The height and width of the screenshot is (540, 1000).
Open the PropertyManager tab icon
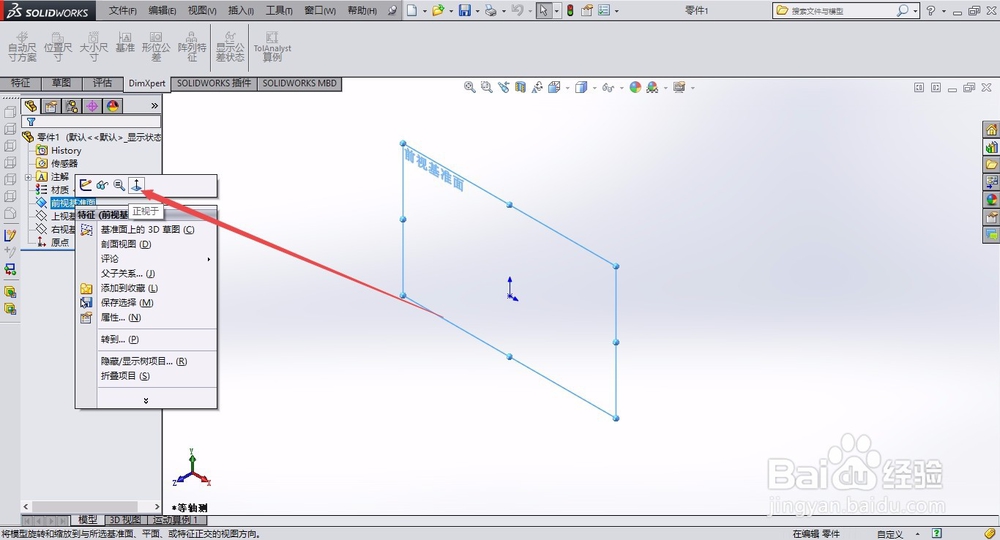tap(51, 106)
